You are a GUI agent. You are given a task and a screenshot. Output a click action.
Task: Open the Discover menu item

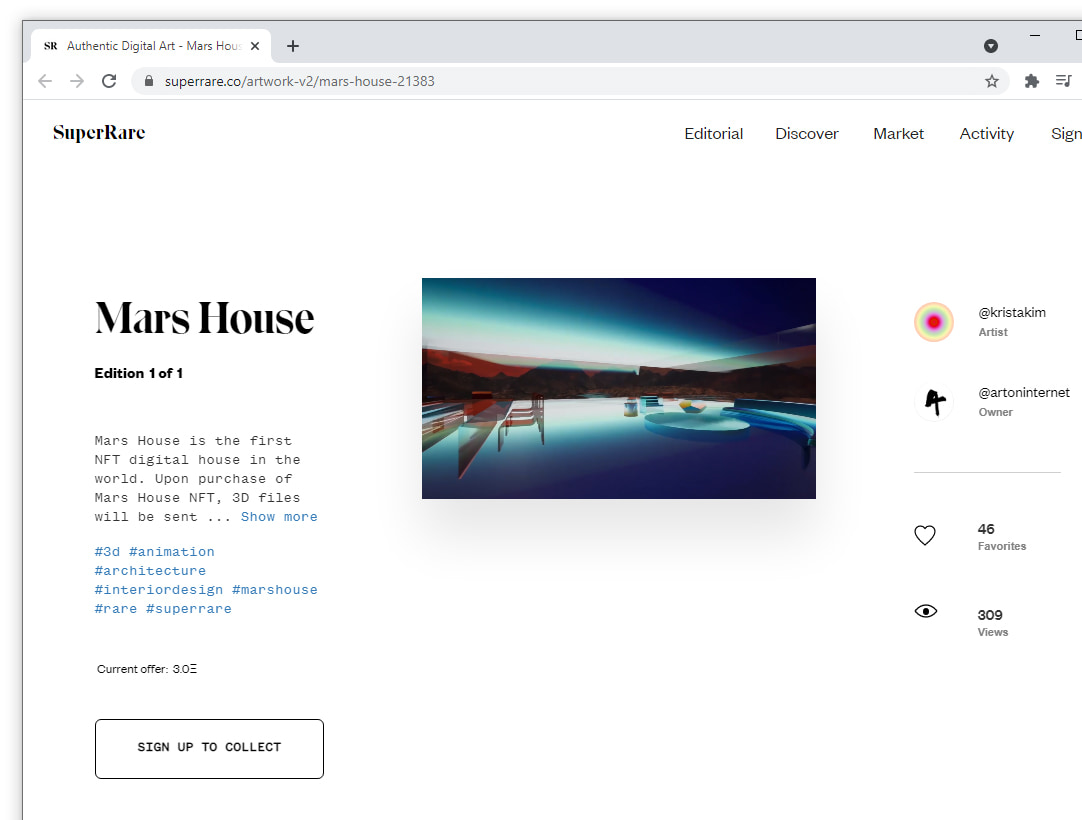(x=807, y=134)
